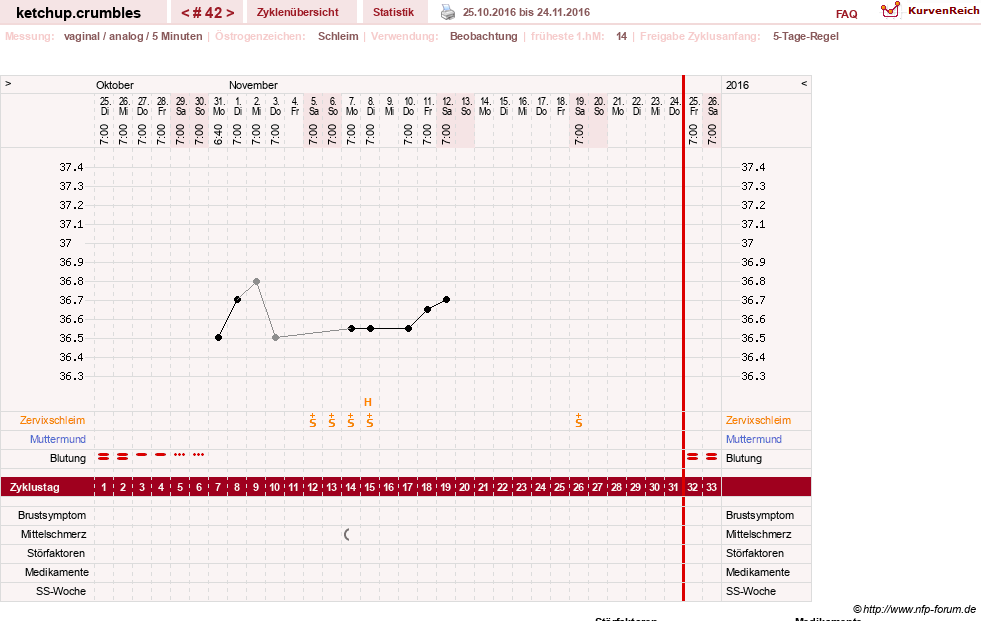Click cervical mucus S symbol on day 14
Screen dimensions: 981x621
351,420
